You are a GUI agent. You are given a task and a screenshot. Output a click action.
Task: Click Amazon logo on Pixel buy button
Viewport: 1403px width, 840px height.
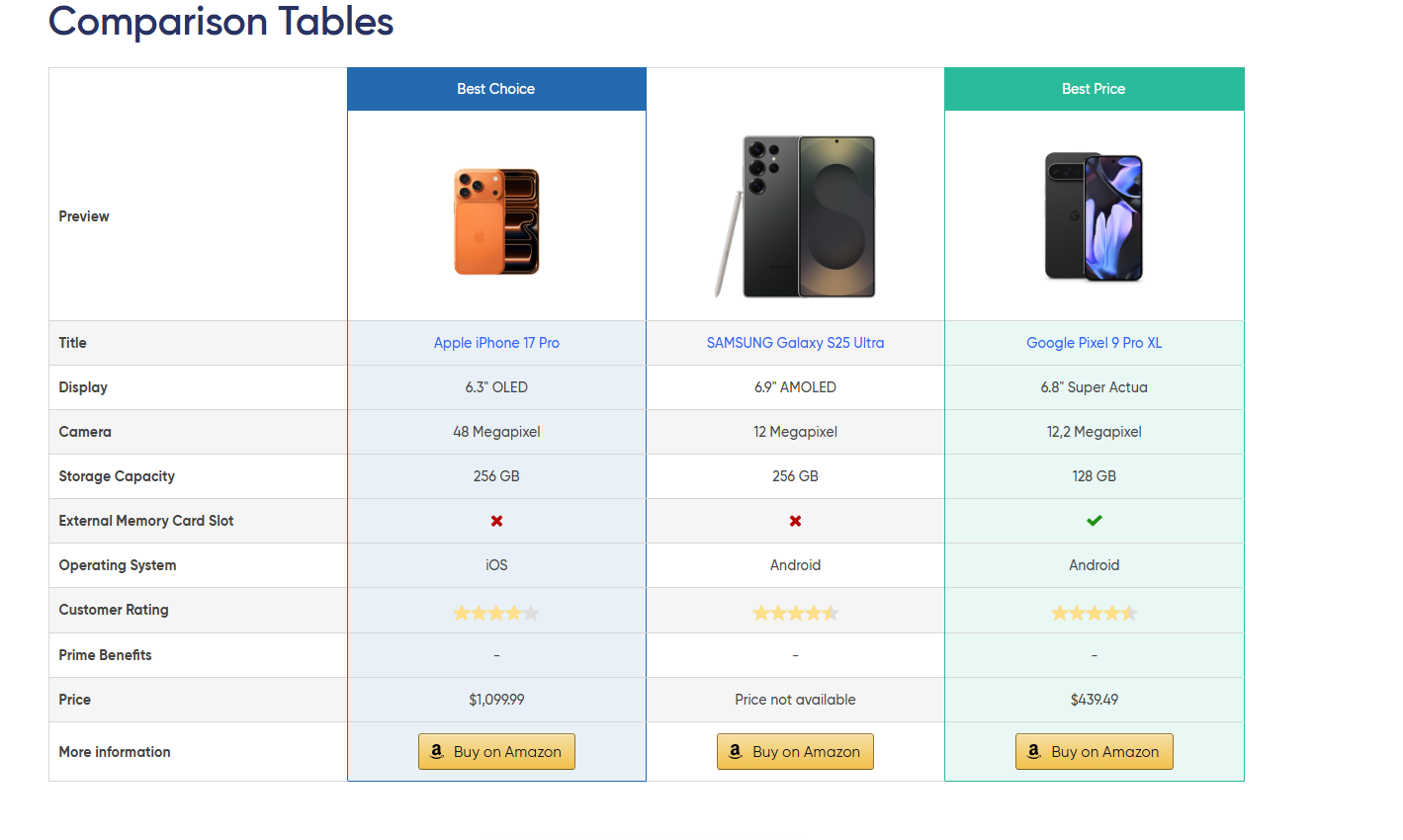(x=1033, y=751)
